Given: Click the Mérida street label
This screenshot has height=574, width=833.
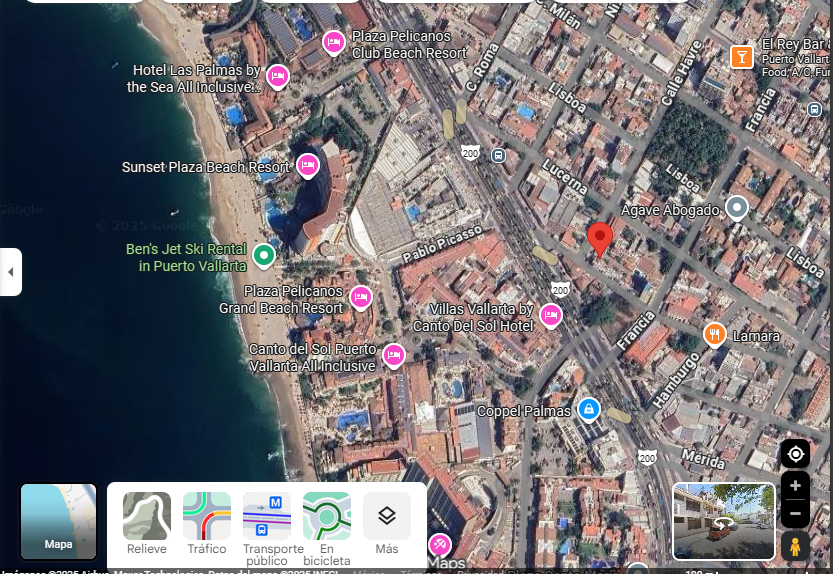Looking at the screenshot, I should tap(703, 459).
